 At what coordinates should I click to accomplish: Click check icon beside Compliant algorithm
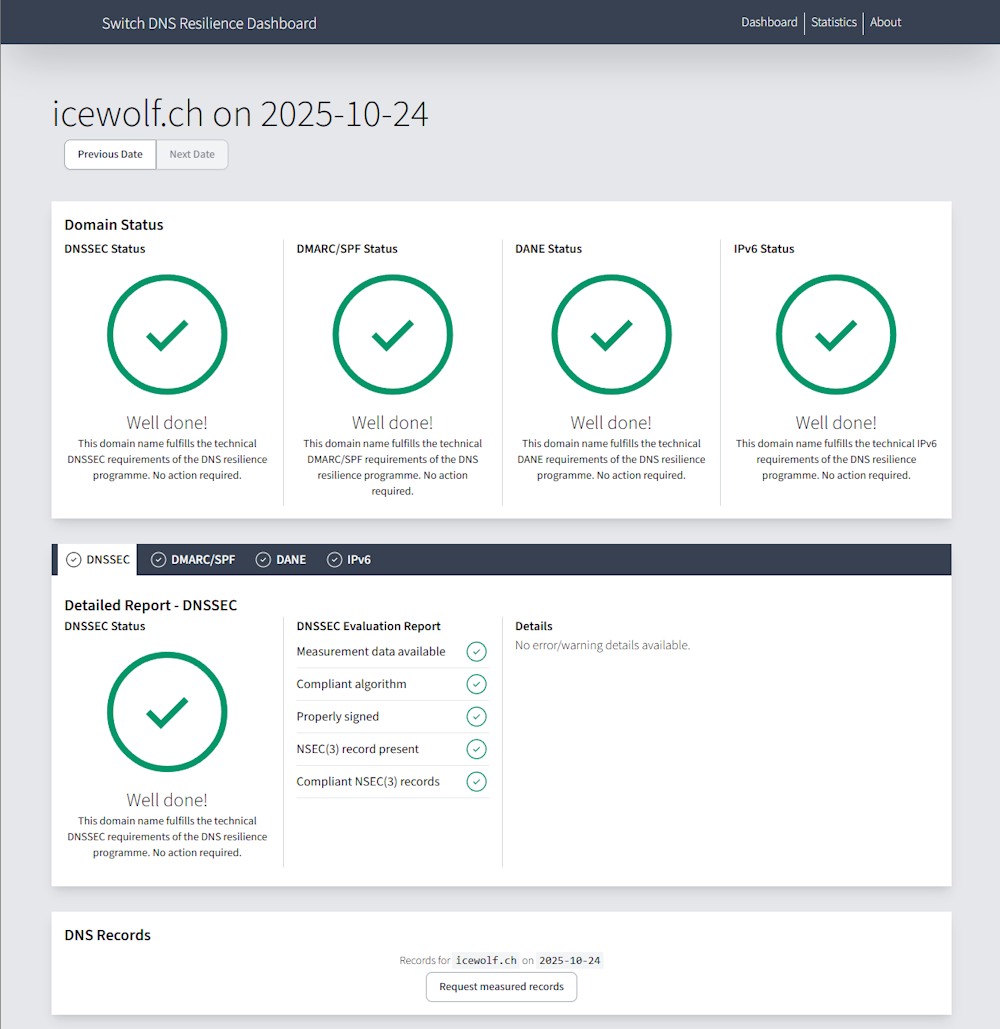[476, 684]
